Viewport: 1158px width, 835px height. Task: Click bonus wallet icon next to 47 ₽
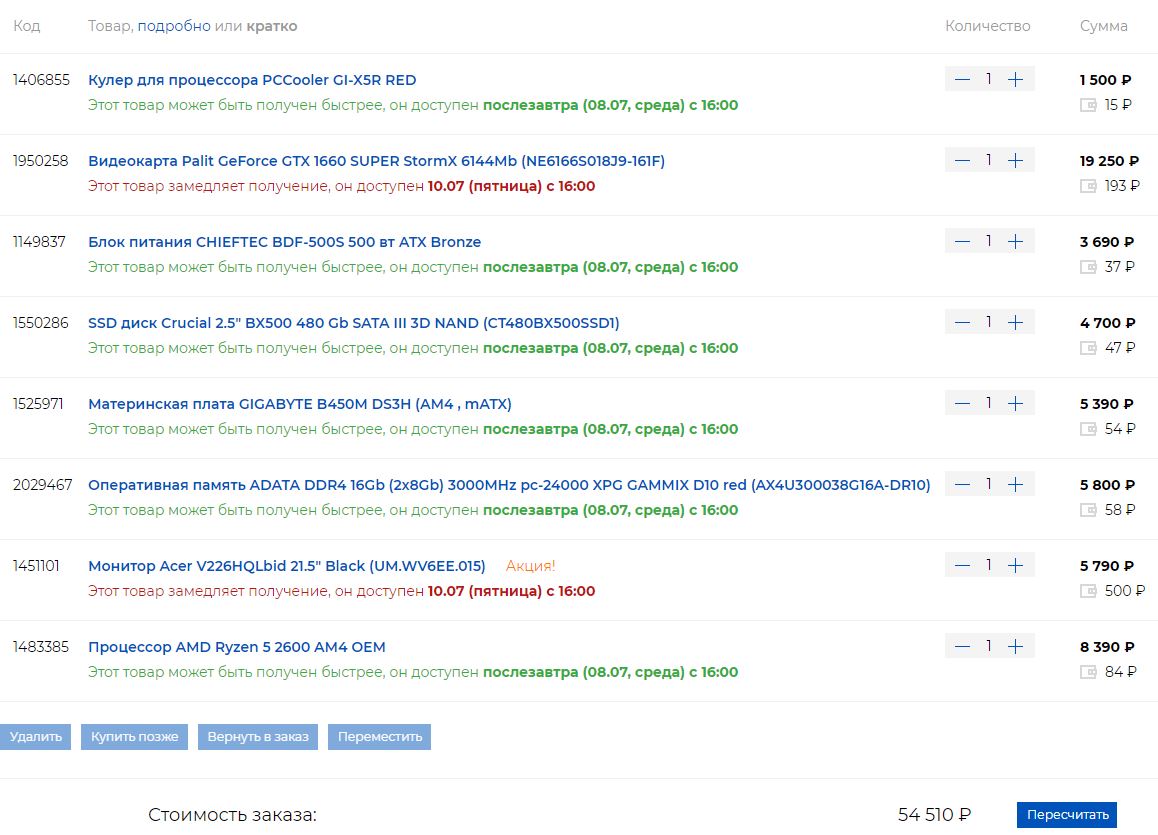point(1088,348)
